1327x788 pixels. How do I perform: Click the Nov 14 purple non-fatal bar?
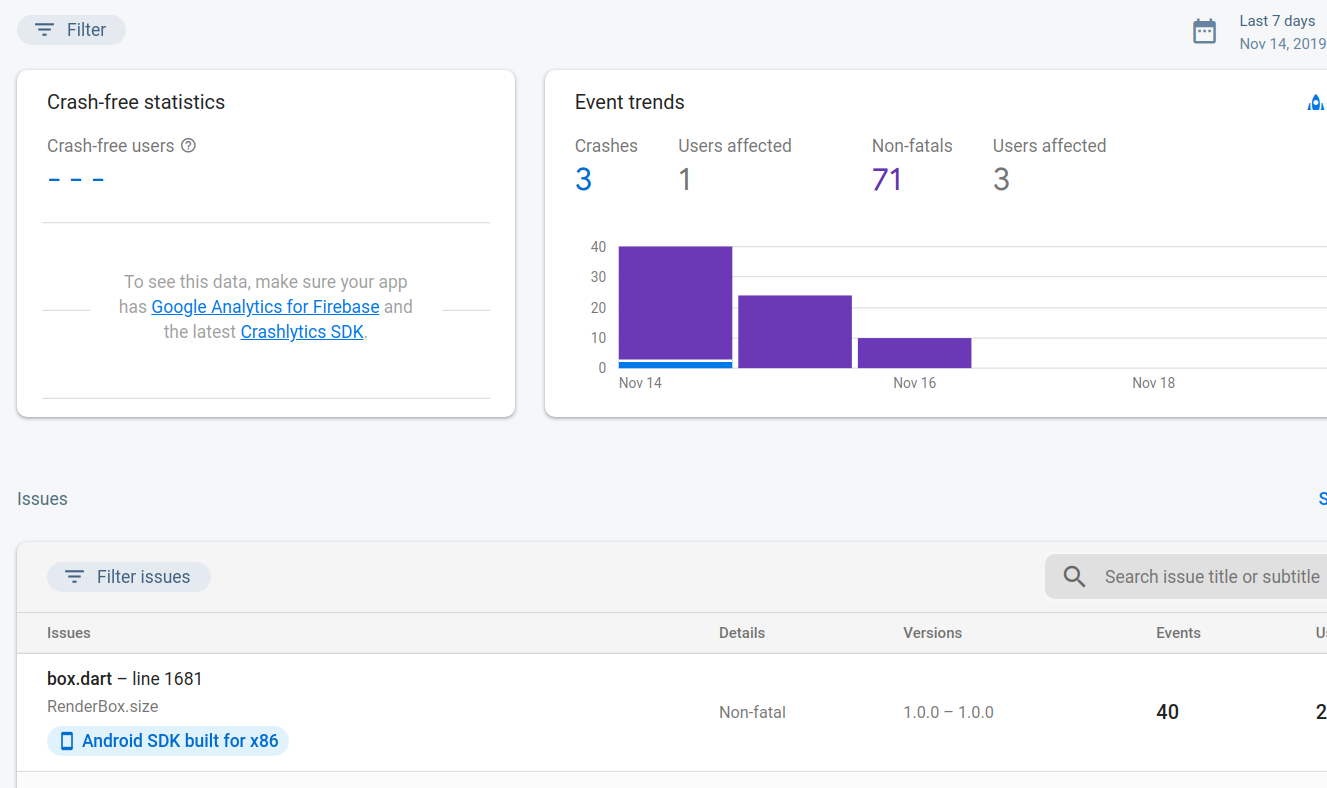point(676,303)
